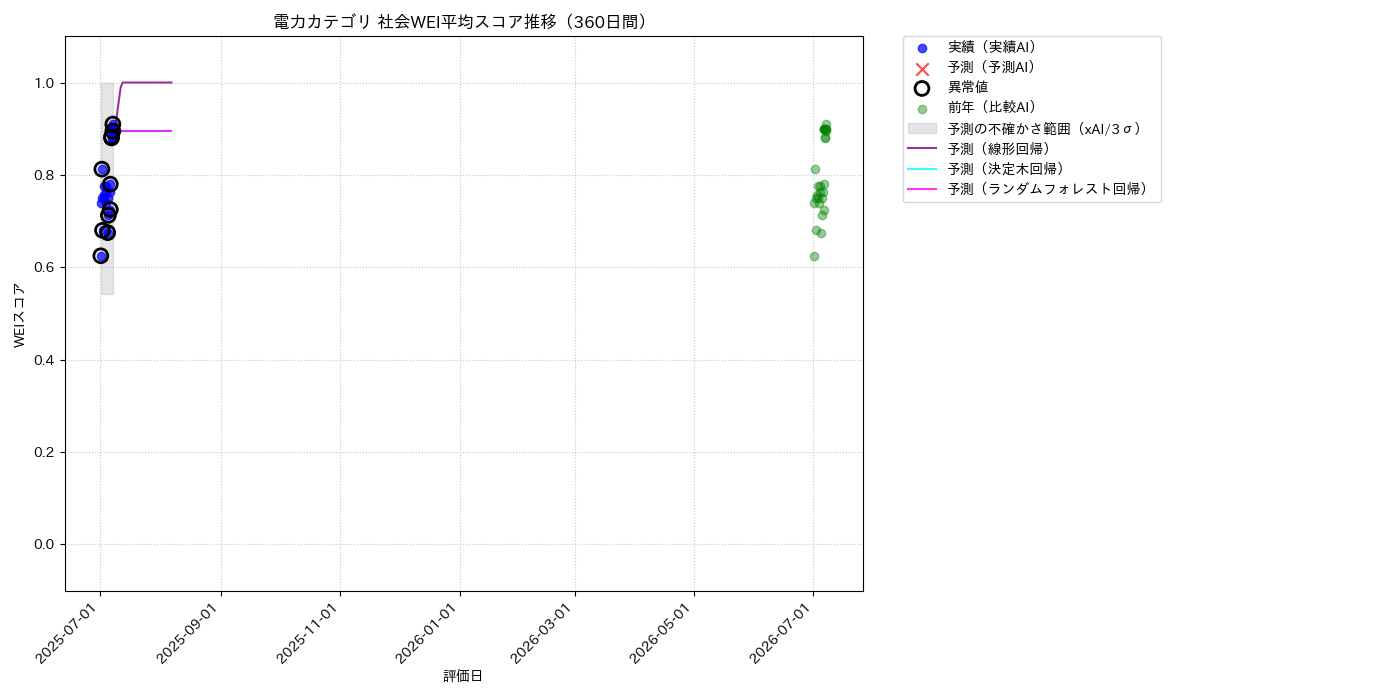
Task: Click the x-axis label 評価日
Action: [x=463, y=676]
